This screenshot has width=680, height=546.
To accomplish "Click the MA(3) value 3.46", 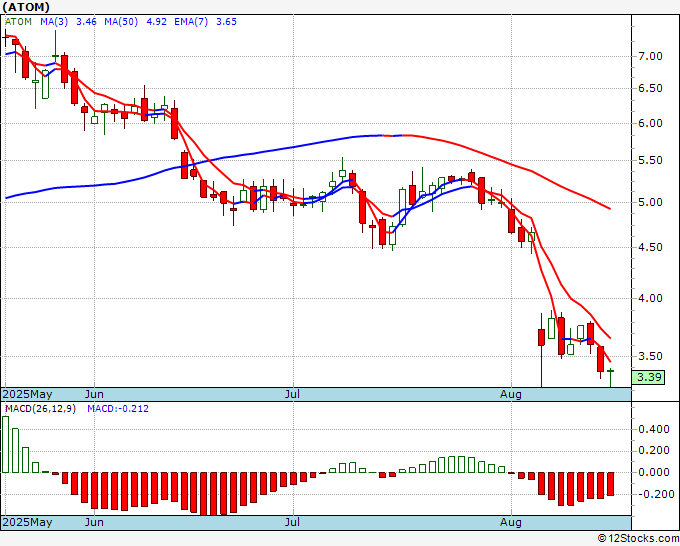I will tap(86, 22).
